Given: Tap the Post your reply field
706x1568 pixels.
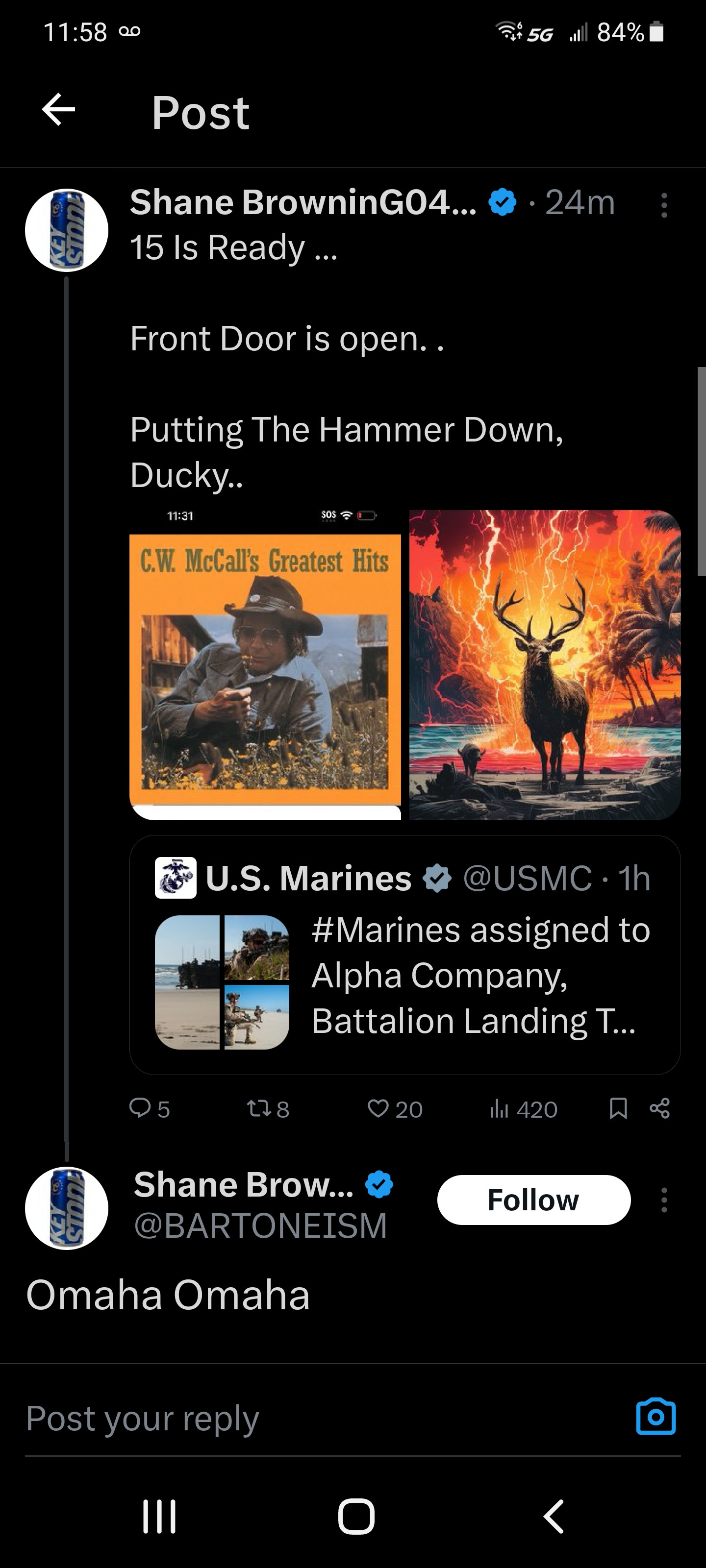Looking at the screenshot, I should [304, 1418].
